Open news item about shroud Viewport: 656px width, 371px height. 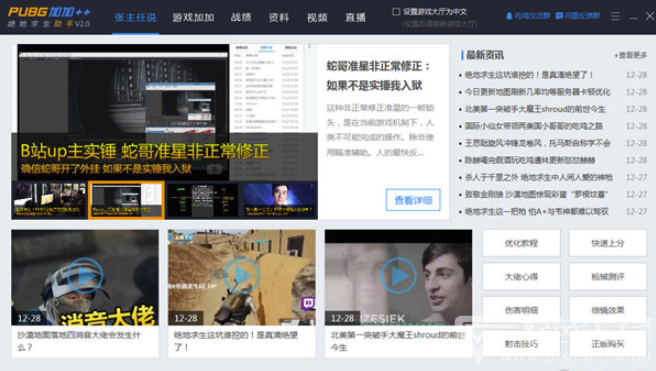coord(535,109)
